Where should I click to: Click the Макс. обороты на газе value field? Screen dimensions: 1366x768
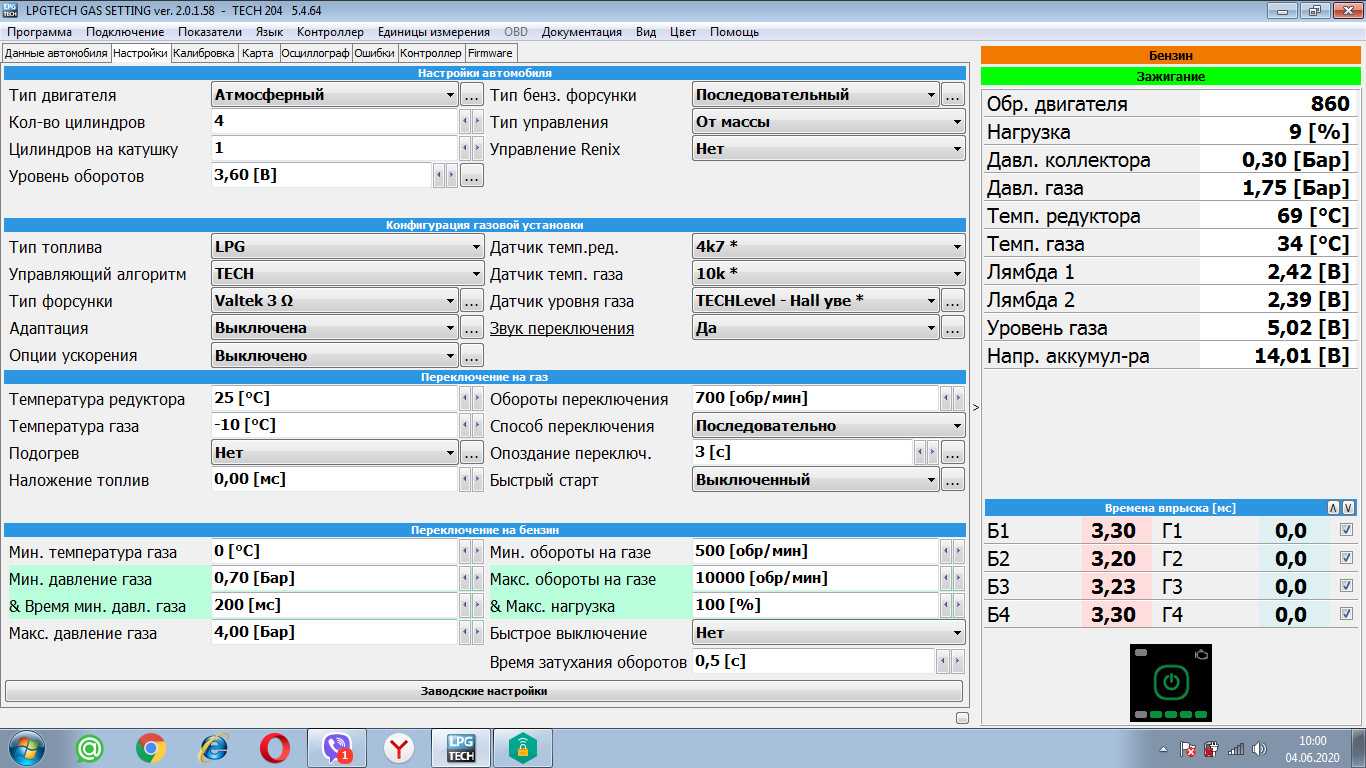click(x=815, y=579)
